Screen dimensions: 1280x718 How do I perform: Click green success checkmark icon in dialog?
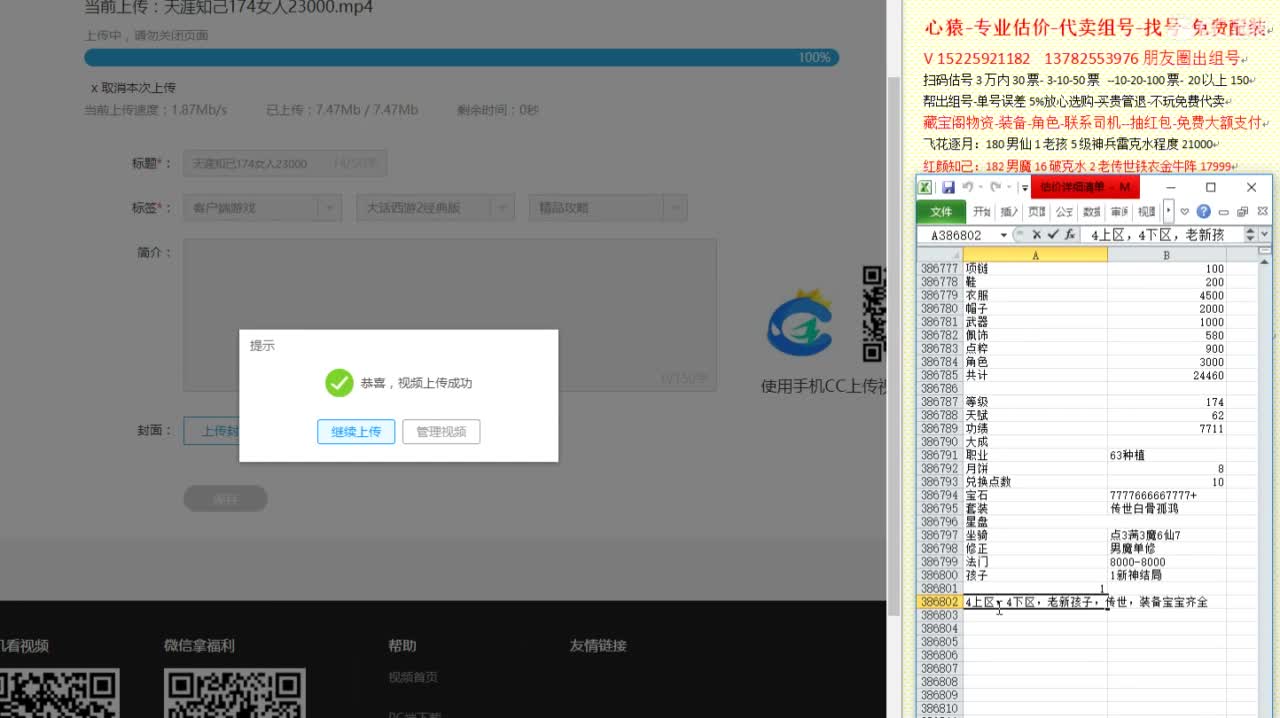tap(339, 383)
